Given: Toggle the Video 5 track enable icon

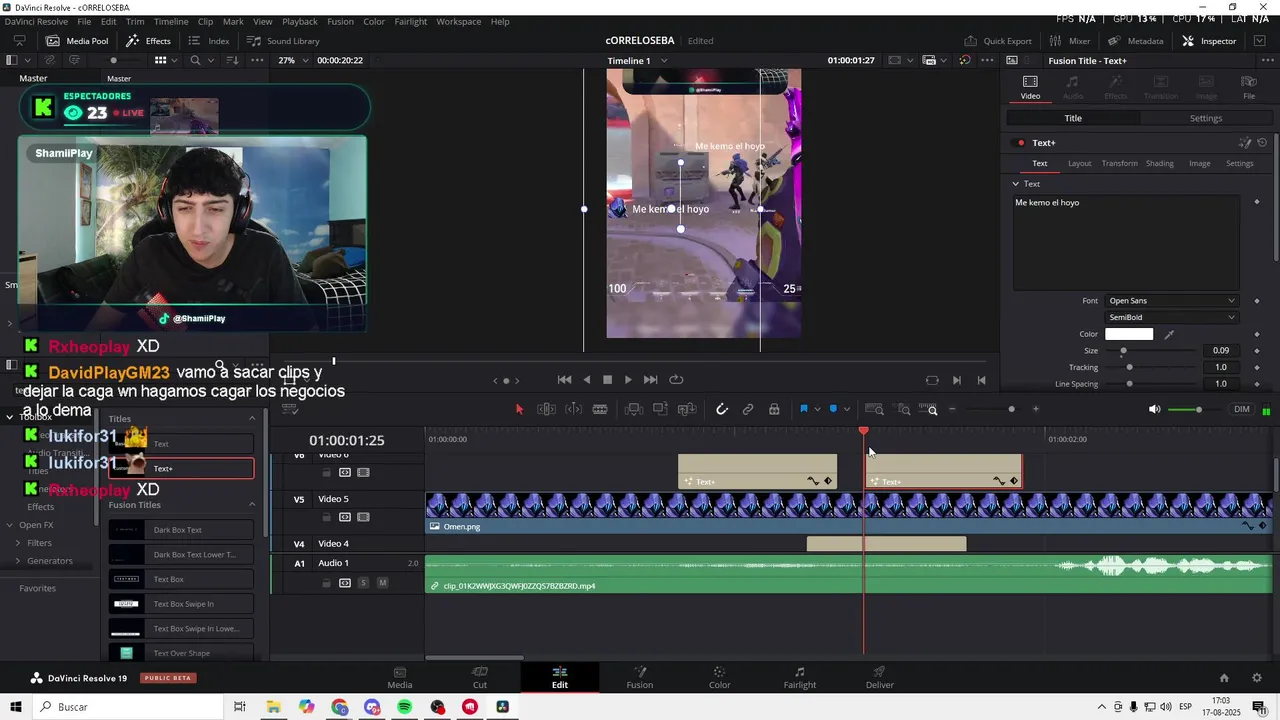Looking at the screenshot, I should click(x=363, y=517).
